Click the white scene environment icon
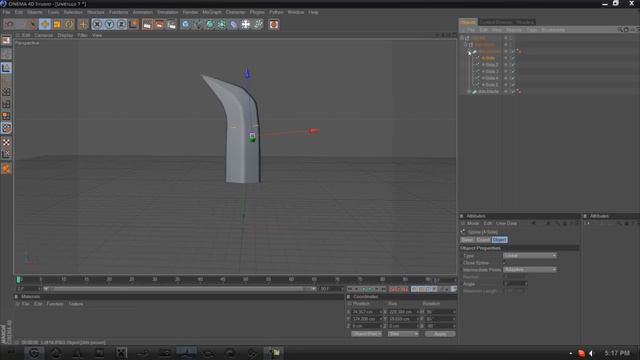The width and height of the screenshot is (640, 360). point(246,24)
